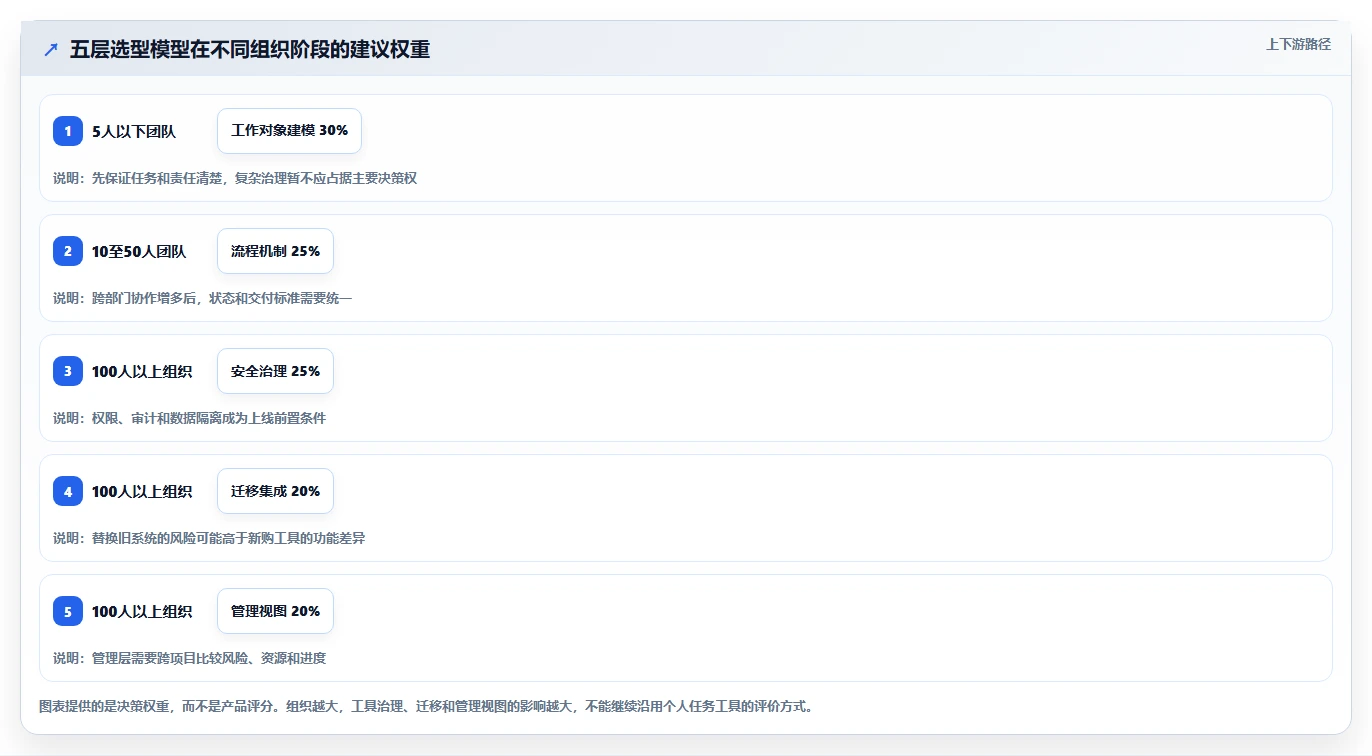Image resolution: width=1372 pixels, height=756 pixels.
Task: Click the note 替换旧系统的风险
Action: click(209, 538)
